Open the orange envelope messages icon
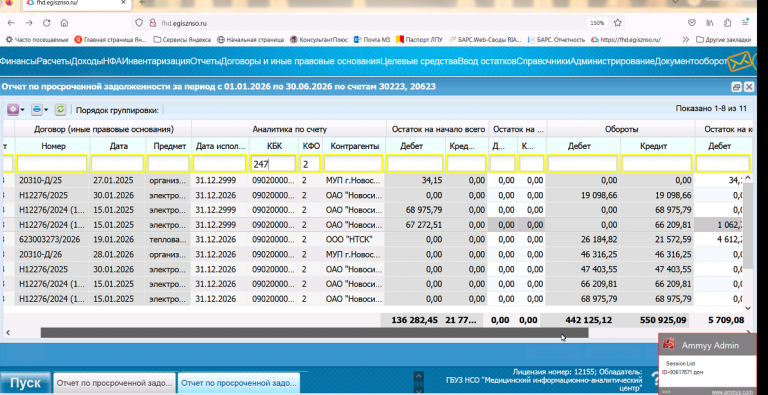The image size is (768, 395). pyautogui.click(x=740, y=62)
